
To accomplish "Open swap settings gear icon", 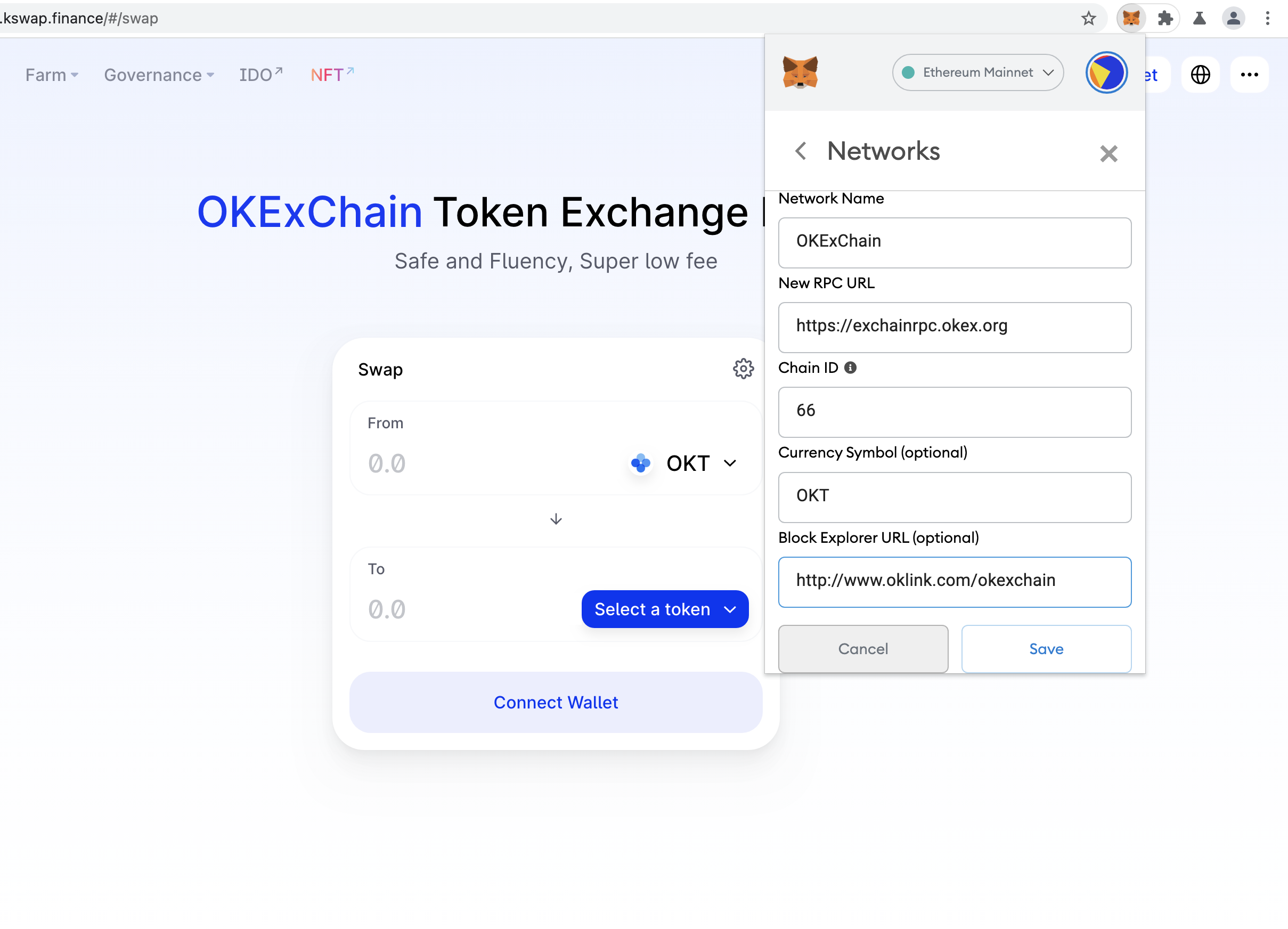I will 743,369.
